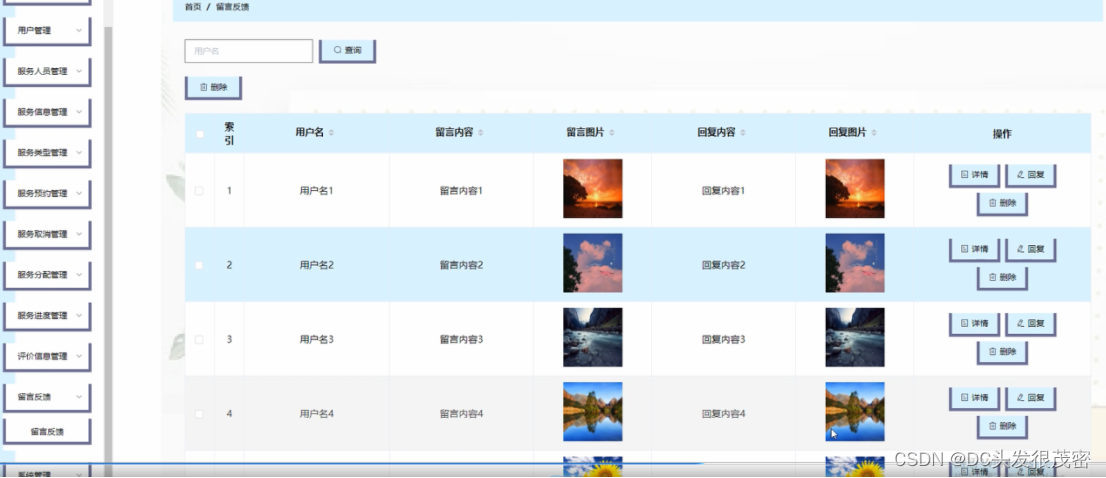The height and width of the screenshot is (478, 1106).
Task: Delete row 用户名2 with 删除 button
Action: [x=1002, y=278]
